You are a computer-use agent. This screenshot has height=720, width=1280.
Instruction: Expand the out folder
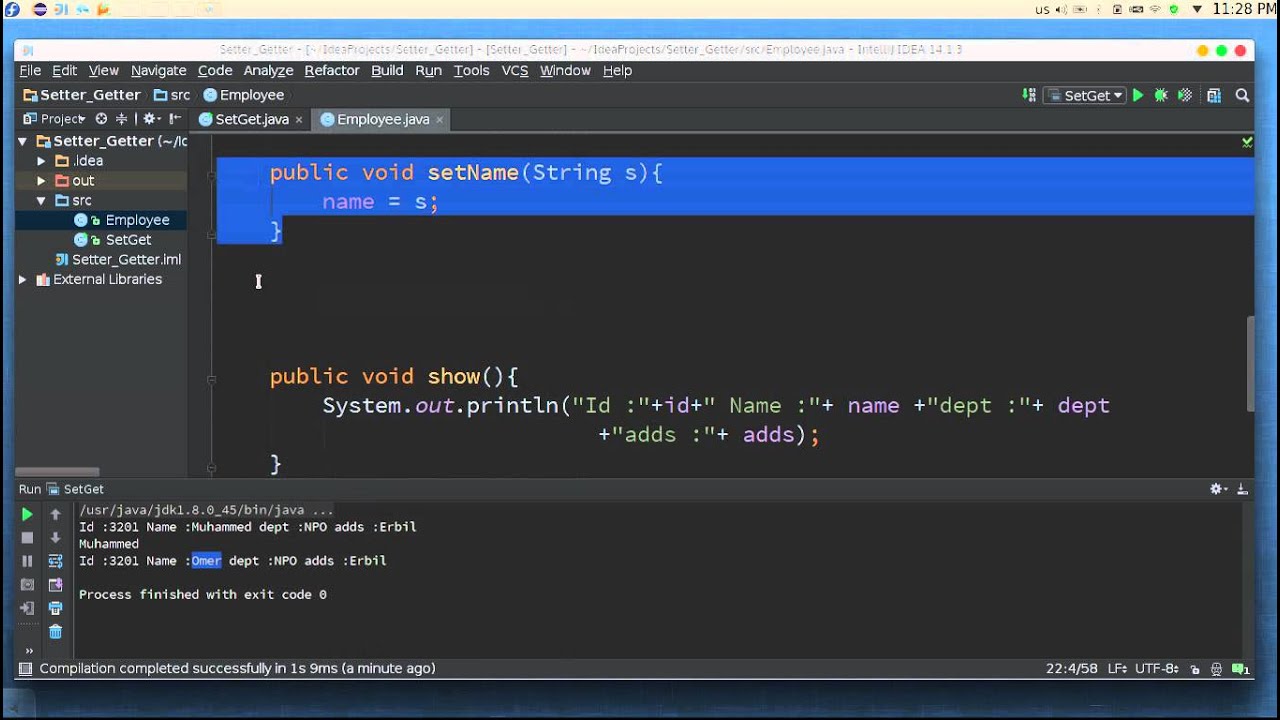click(41, 181)
